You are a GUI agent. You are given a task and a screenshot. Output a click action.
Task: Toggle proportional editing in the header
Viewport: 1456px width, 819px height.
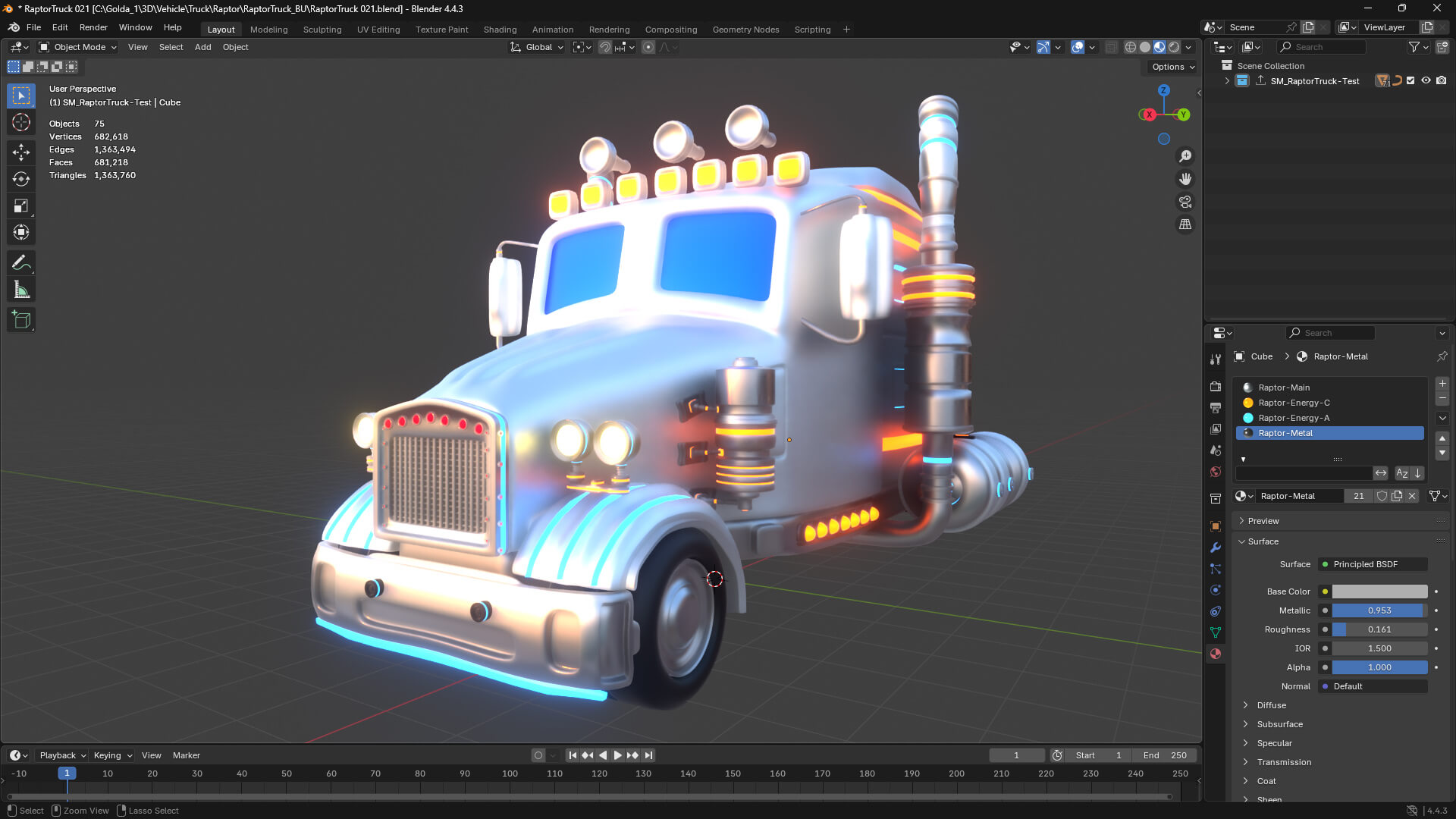[648, 47]
